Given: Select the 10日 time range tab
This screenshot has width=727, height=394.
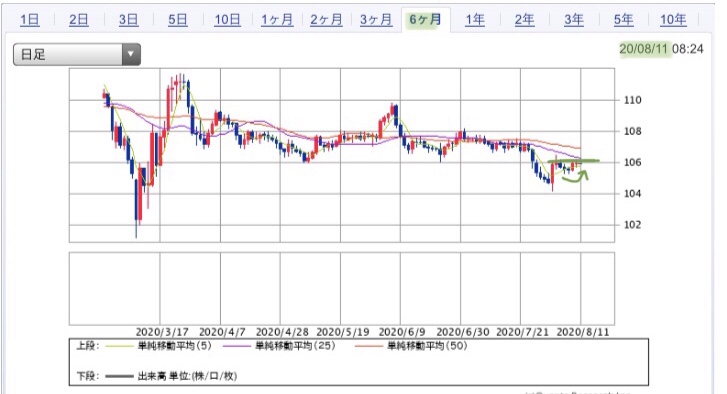Looking at the screenshot, I should [227, 20].
